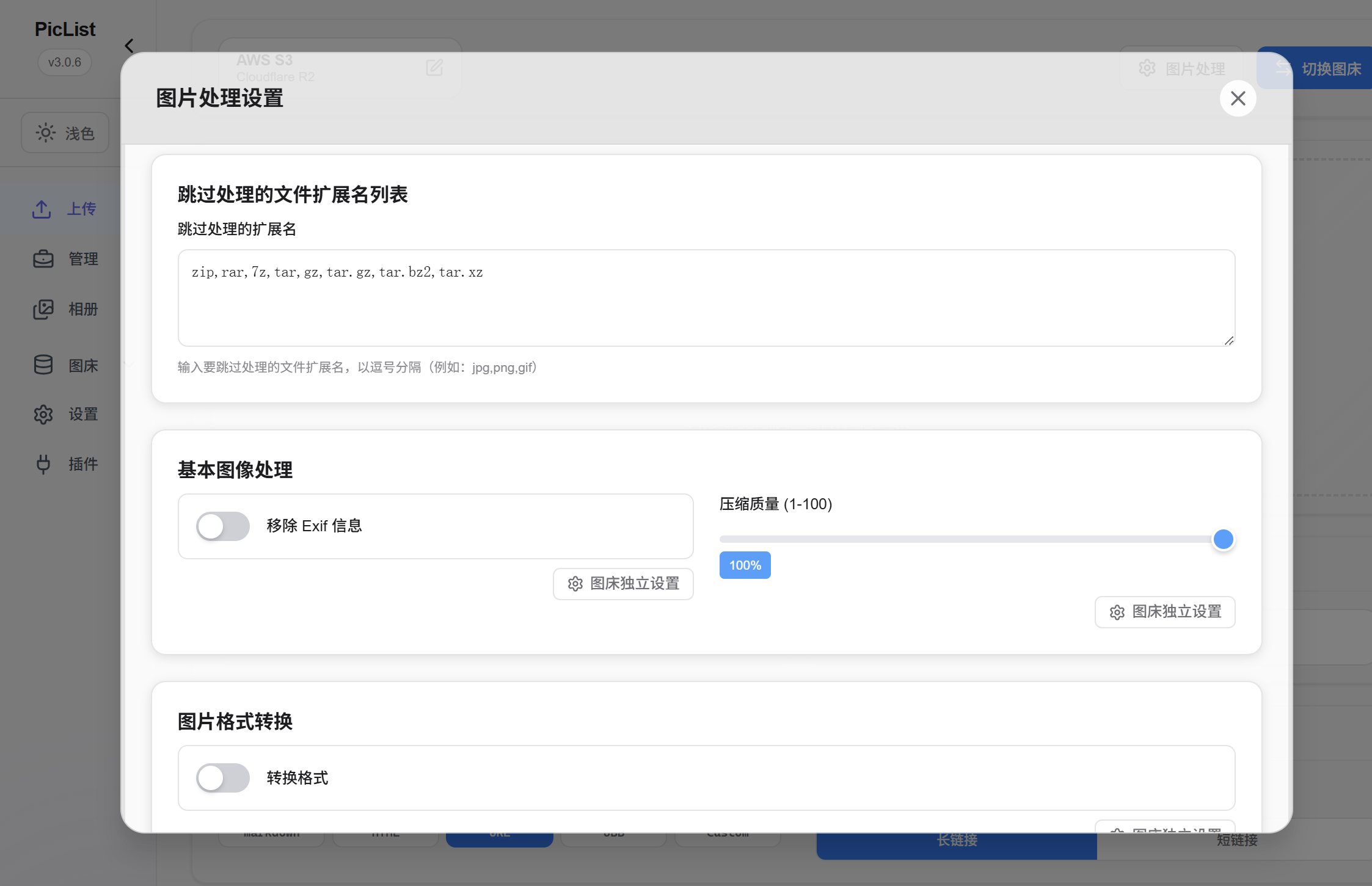Select the 插件 (Plugins) sidebar icon
The image size is (1372, 886).
coord(43,464)
